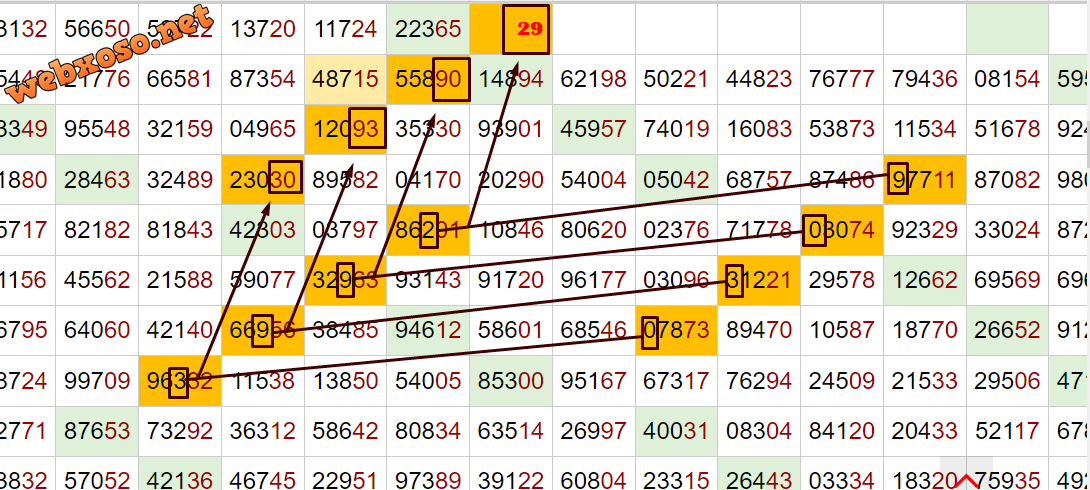Viewport: 1090px width, 490px height.
Task: Click the green cell 94612
Action: point(428,331)
